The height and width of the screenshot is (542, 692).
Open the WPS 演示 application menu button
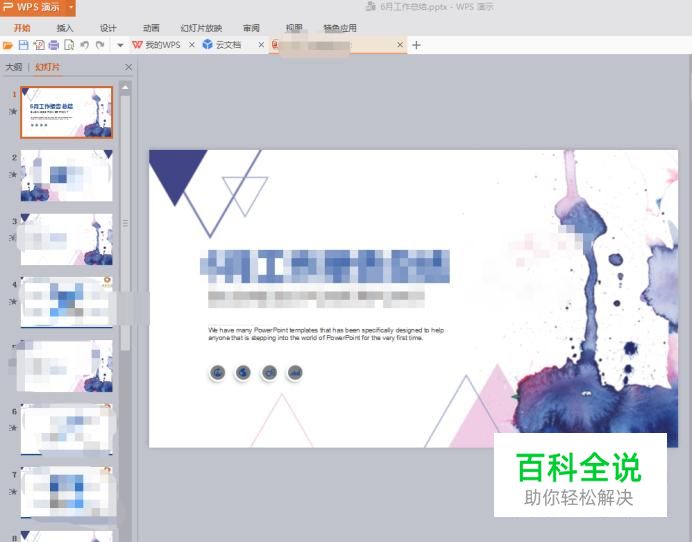[x=32, y=7]
